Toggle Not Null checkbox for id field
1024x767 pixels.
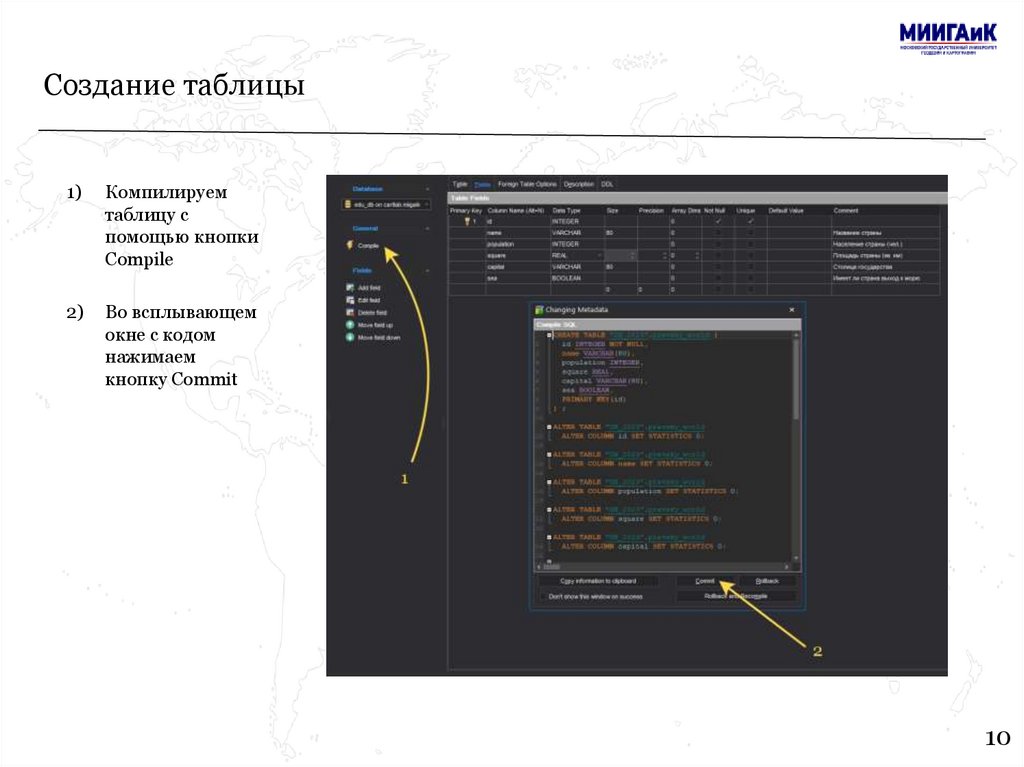click(716, 221)
